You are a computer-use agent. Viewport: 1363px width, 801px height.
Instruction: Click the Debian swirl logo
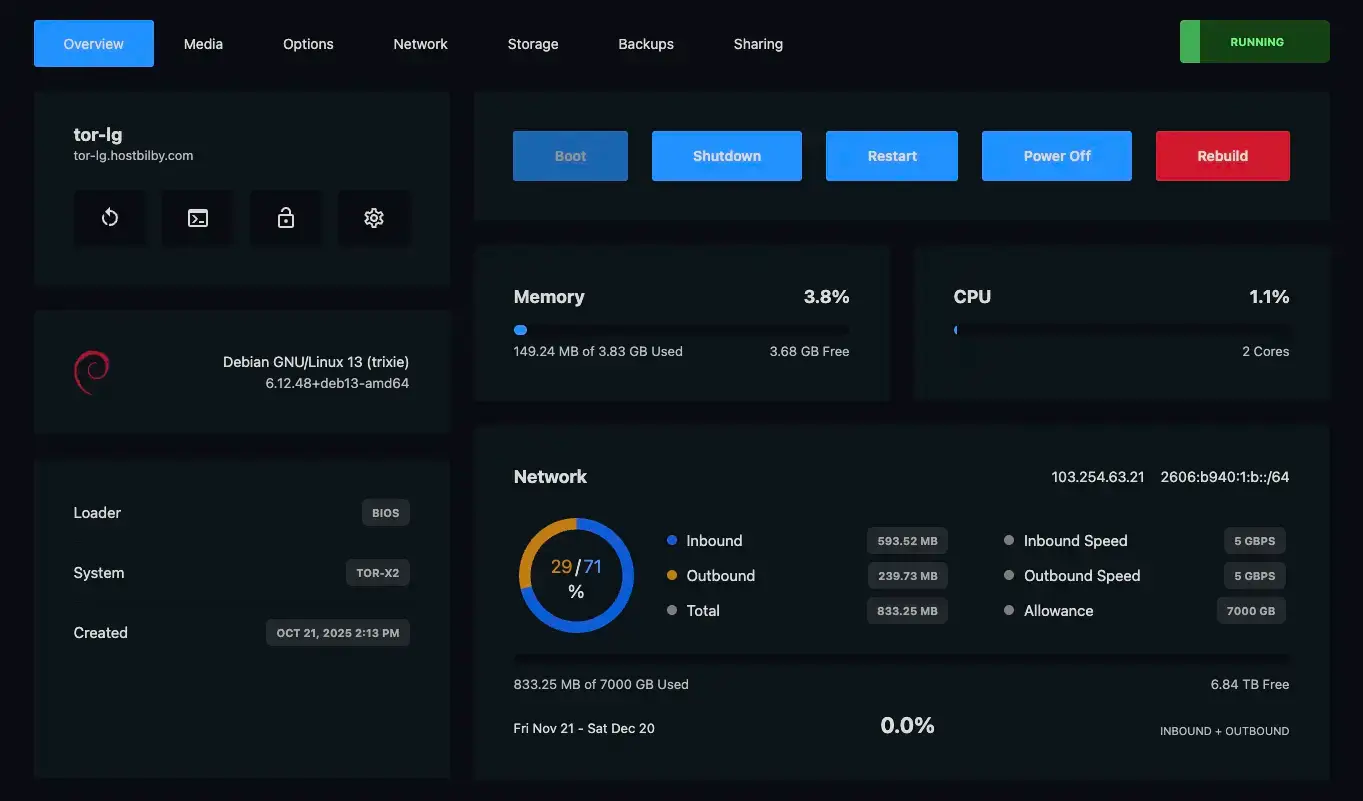click(x=91, y=372)
